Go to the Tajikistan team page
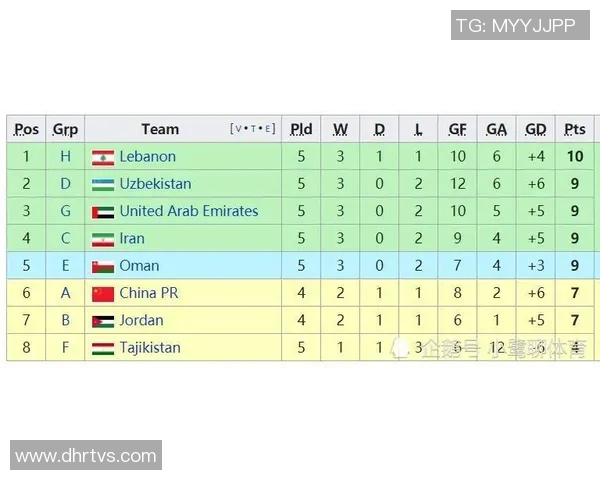The height and width of the screenshot is (480, 600). (x=150, y=348)
